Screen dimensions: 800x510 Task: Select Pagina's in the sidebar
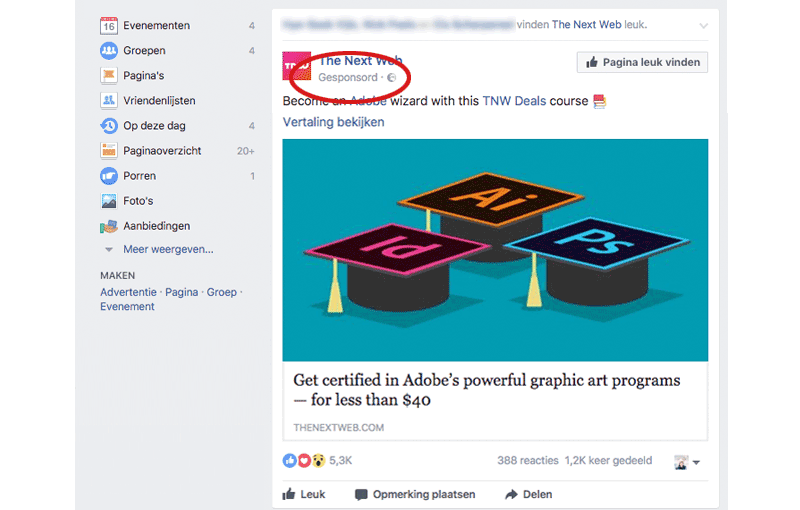tap(144, 75)
